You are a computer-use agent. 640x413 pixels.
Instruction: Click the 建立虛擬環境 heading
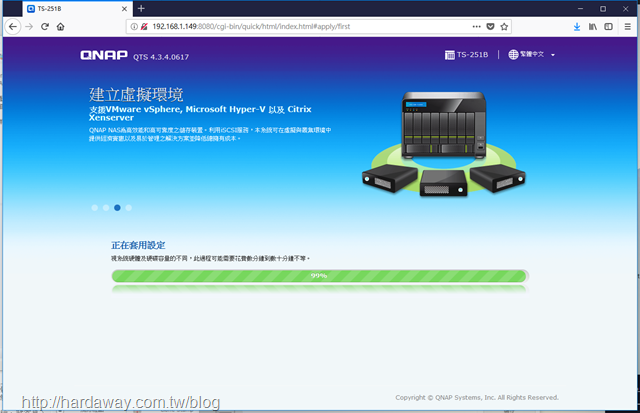(136, 95)
